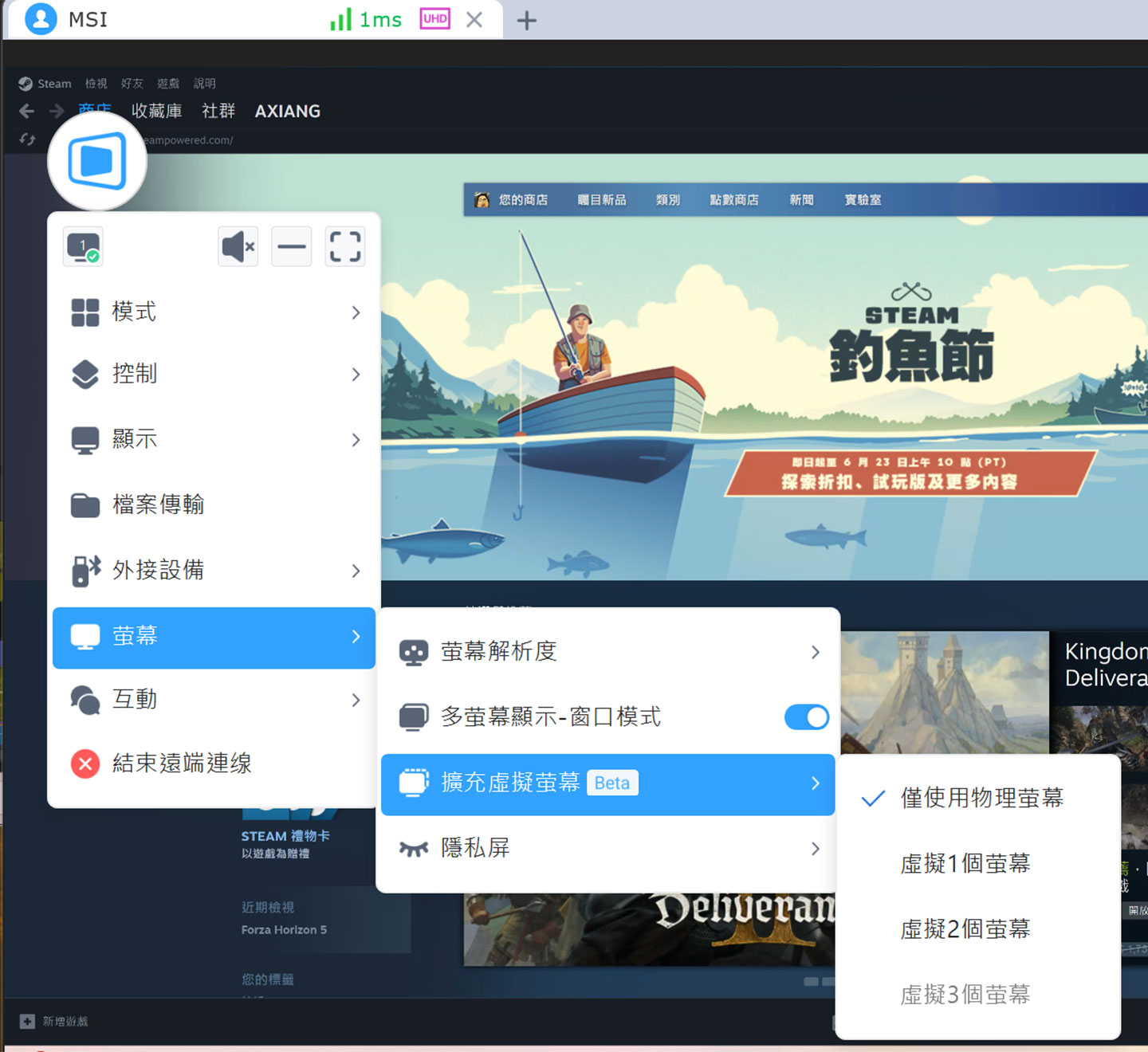This screenshot has height=1052, width=1148.
Task: Go to 社群 in Steam
Action: [218, 111]
